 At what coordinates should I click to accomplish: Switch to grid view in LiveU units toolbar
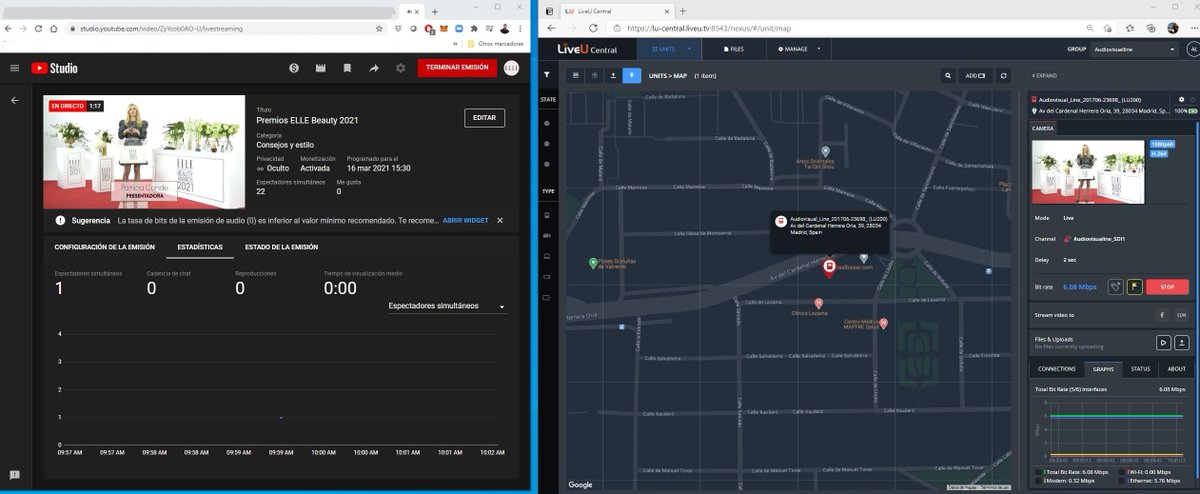[595, 75]
